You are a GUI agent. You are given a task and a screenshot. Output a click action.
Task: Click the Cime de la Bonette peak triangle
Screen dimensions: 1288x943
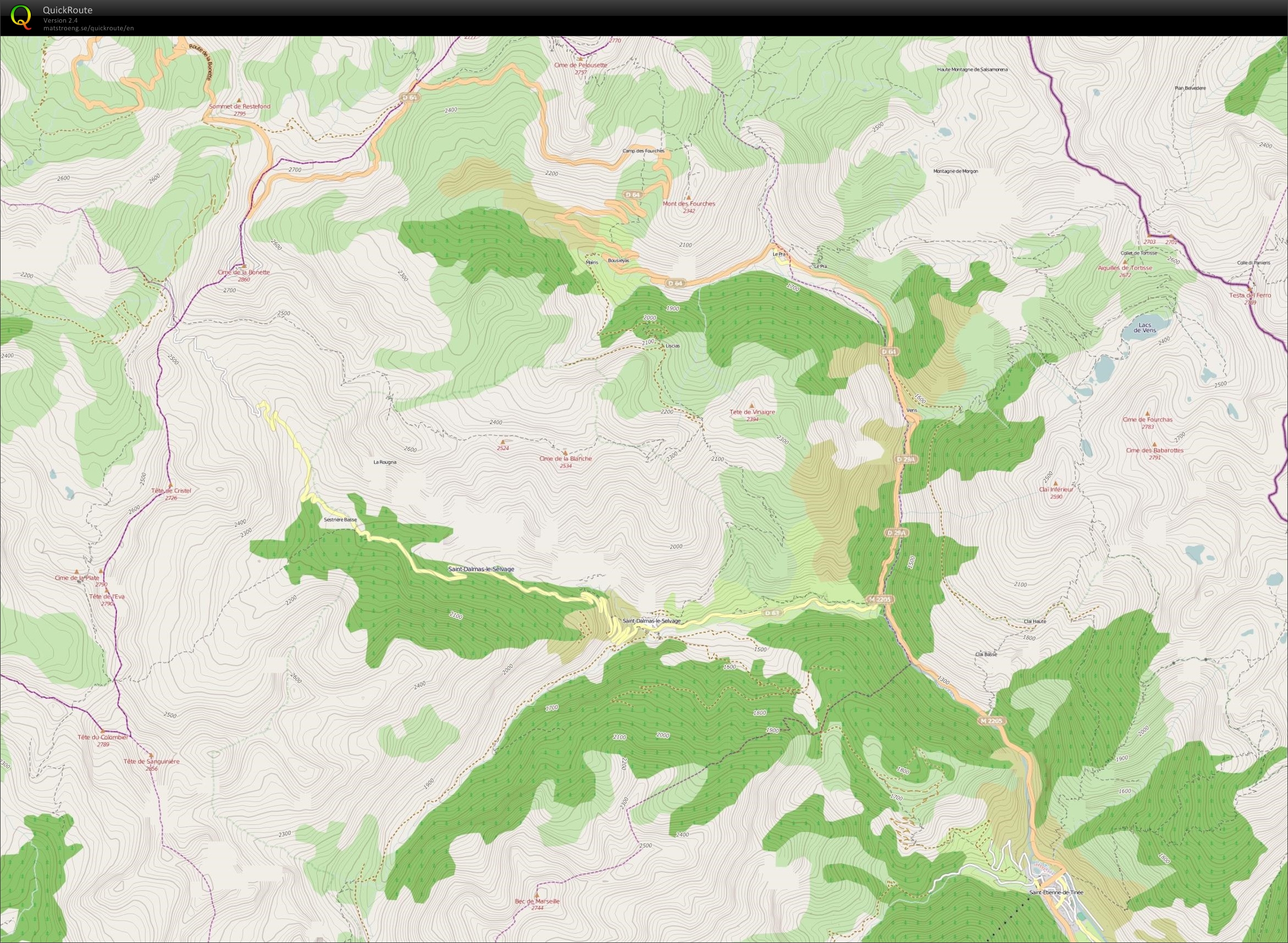[244, 266]
